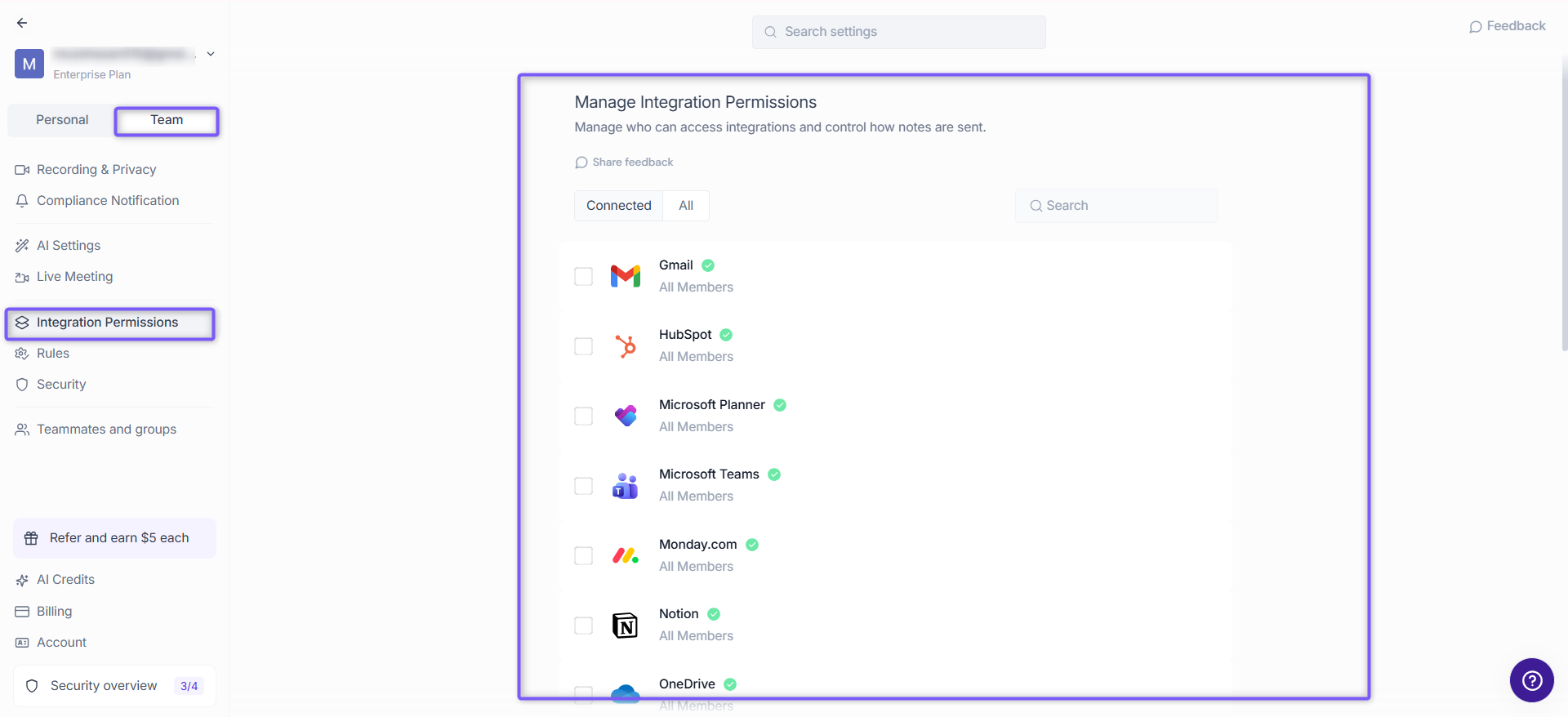
Task: Click the Monday.com logo icon
Action: tap(626, 556)
